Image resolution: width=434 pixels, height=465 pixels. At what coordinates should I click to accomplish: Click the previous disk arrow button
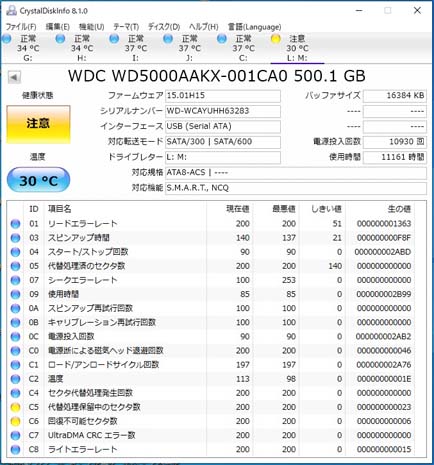click(x=14, y=77)
